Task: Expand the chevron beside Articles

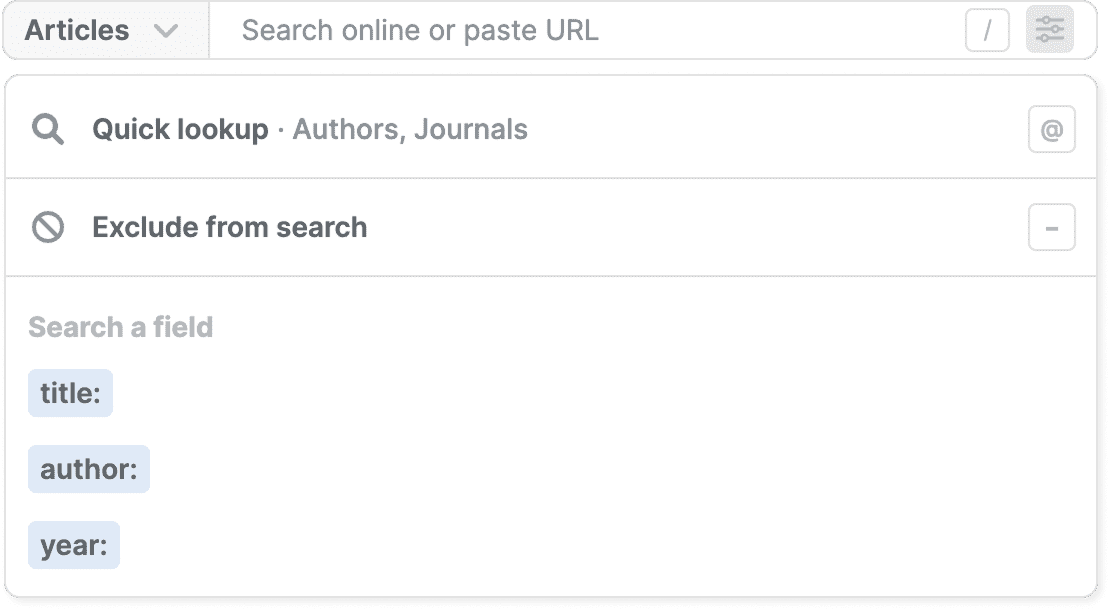Action: click(x=166, y=31)
